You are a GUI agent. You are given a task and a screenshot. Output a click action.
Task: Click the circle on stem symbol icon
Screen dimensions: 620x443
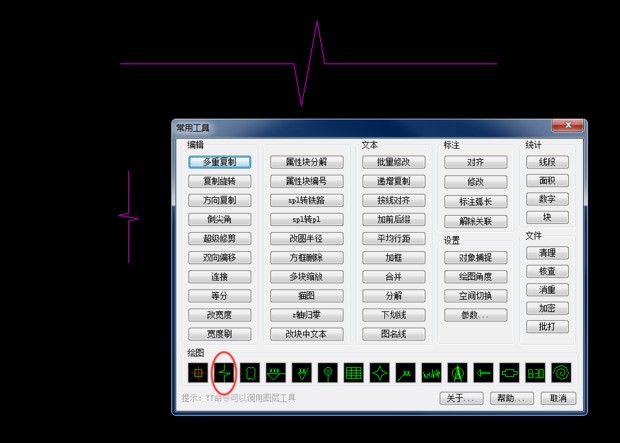pos(327,373)
